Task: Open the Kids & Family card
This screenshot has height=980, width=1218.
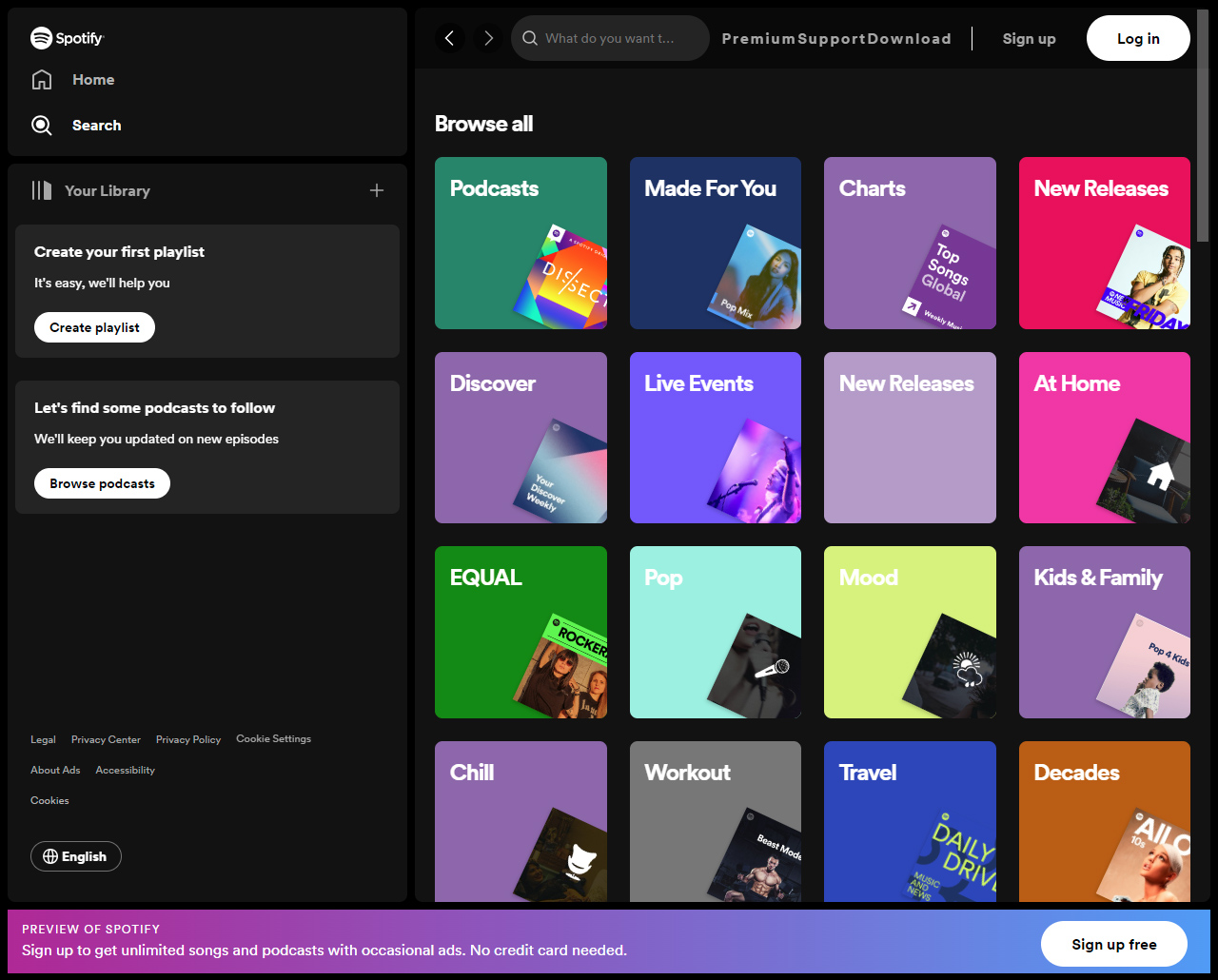Action: click(x=1105, y=633)
